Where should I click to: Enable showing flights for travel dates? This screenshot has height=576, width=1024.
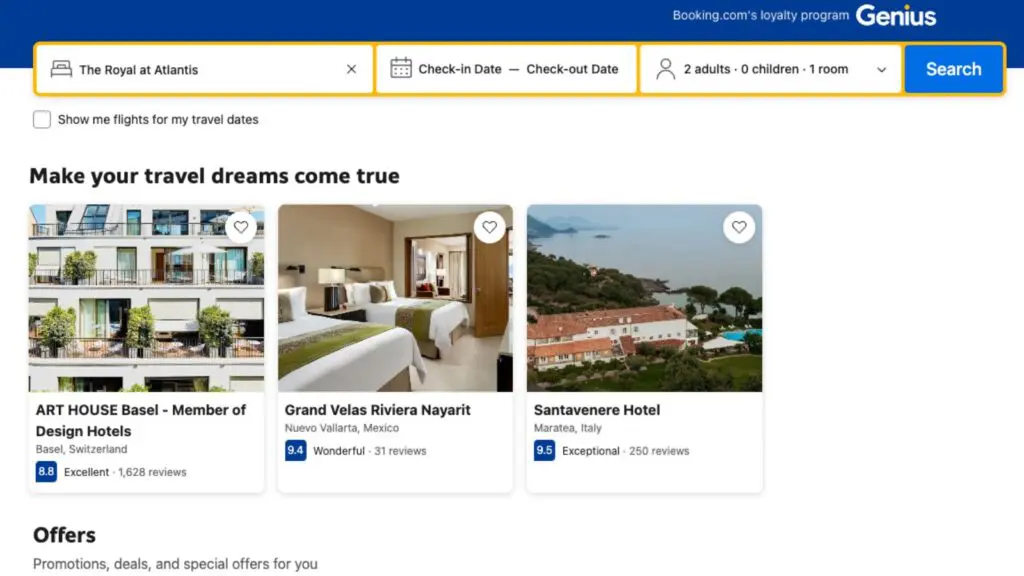42,119
